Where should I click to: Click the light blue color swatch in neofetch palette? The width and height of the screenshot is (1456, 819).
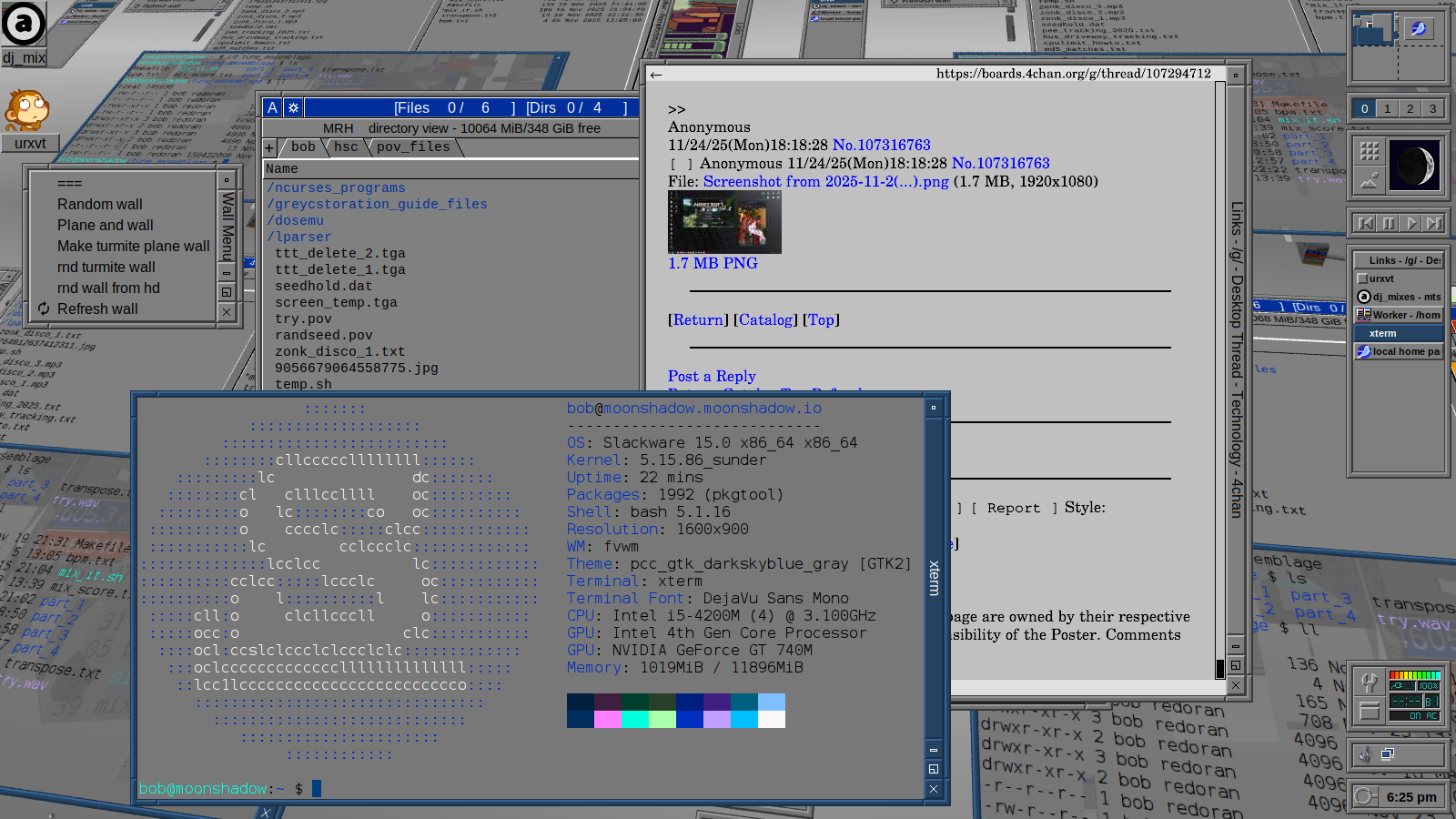pos(772,702)
